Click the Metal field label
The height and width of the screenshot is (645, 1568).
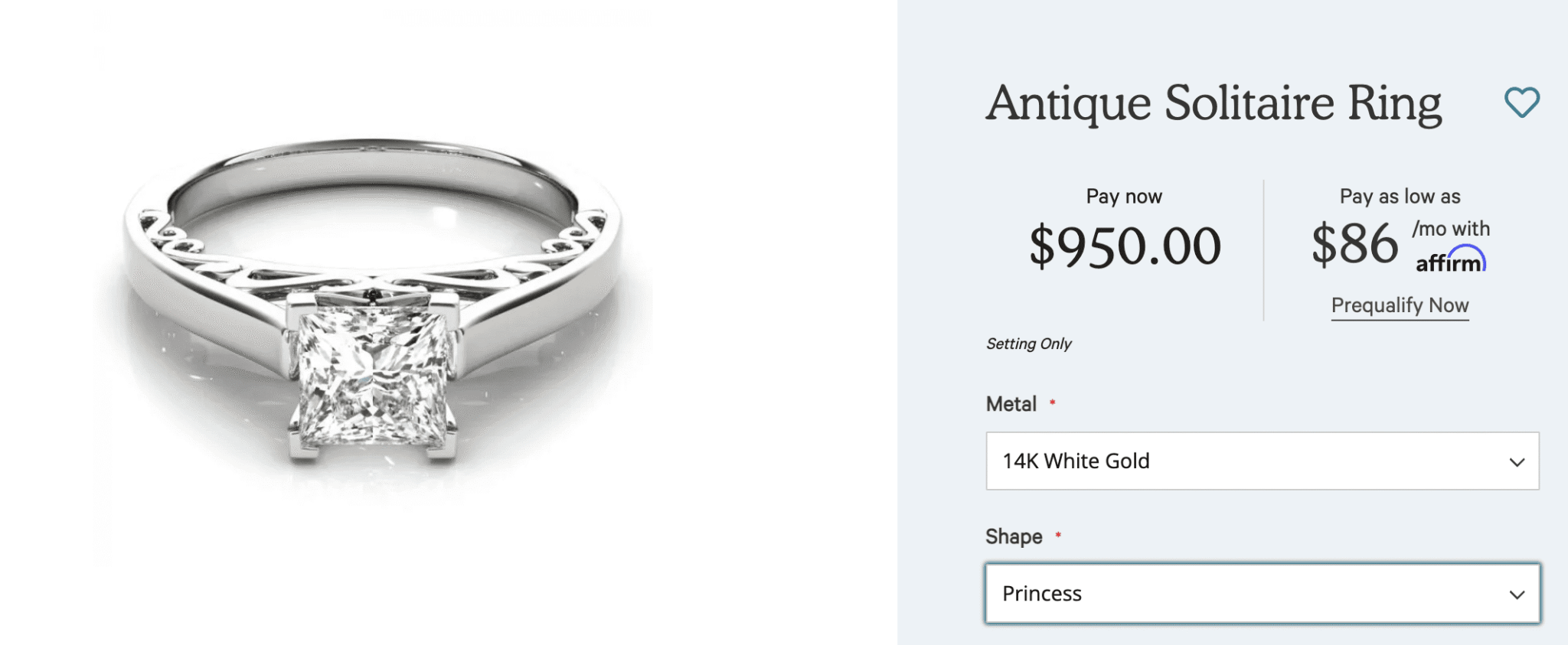pos(1011,403)
